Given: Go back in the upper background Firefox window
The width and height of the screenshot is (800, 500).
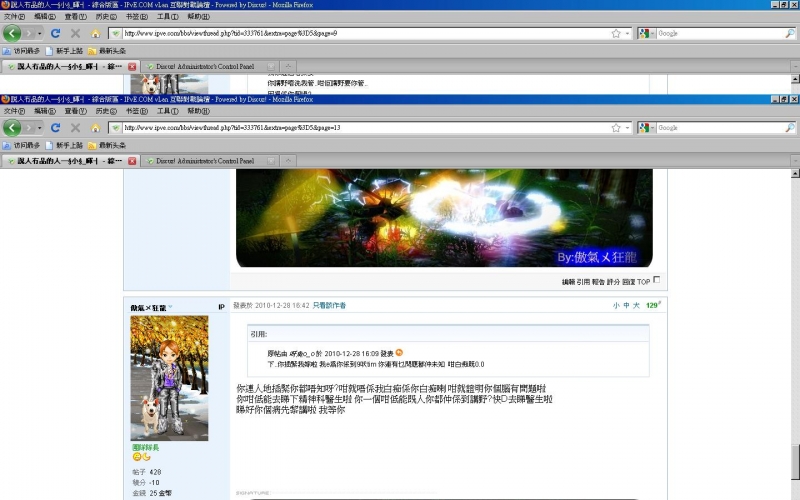Looking at the screenshot, I should [12, 33].
